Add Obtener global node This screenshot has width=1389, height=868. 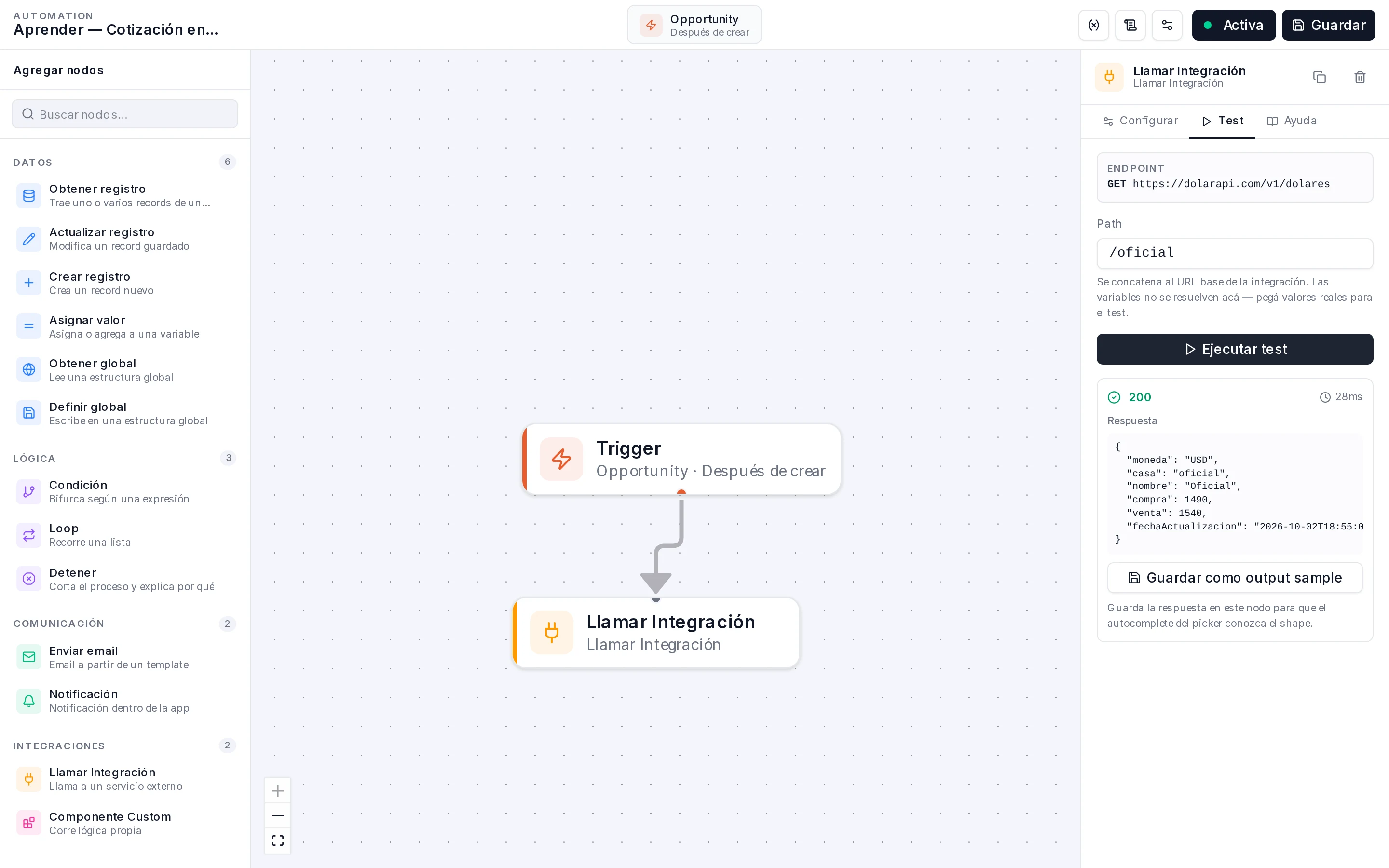125,370
